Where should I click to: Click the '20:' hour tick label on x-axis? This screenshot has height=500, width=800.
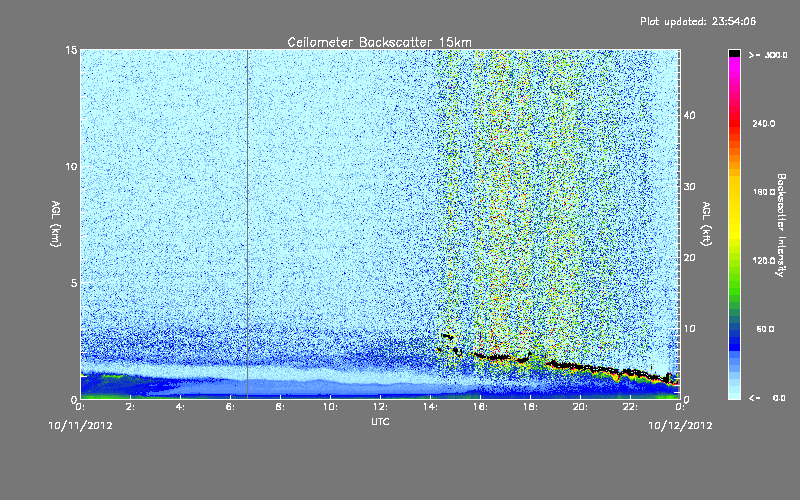tap(580, 407)
